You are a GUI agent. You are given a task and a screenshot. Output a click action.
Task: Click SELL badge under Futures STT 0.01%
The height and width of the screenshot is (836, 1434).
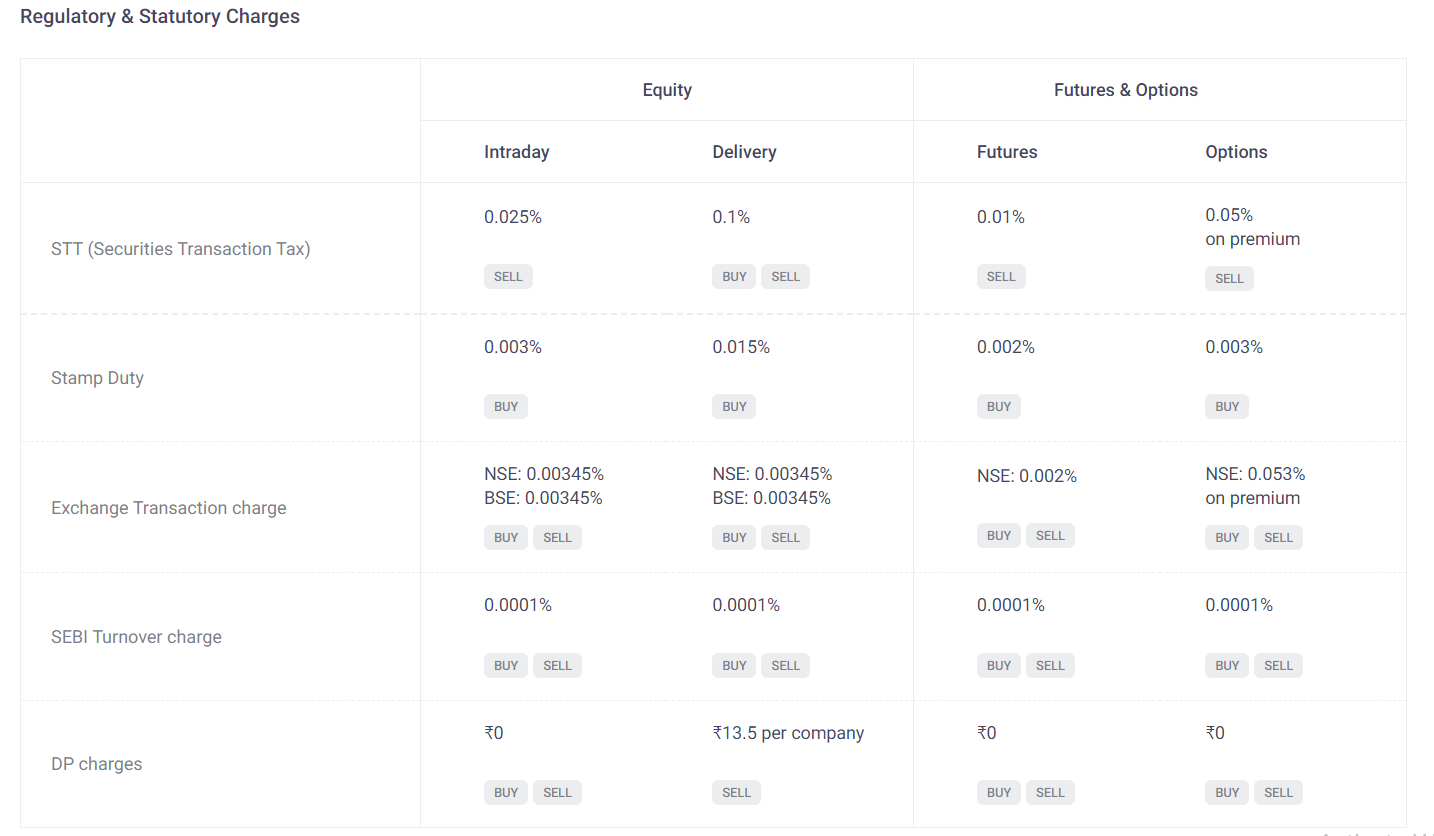pos(1001,277)
